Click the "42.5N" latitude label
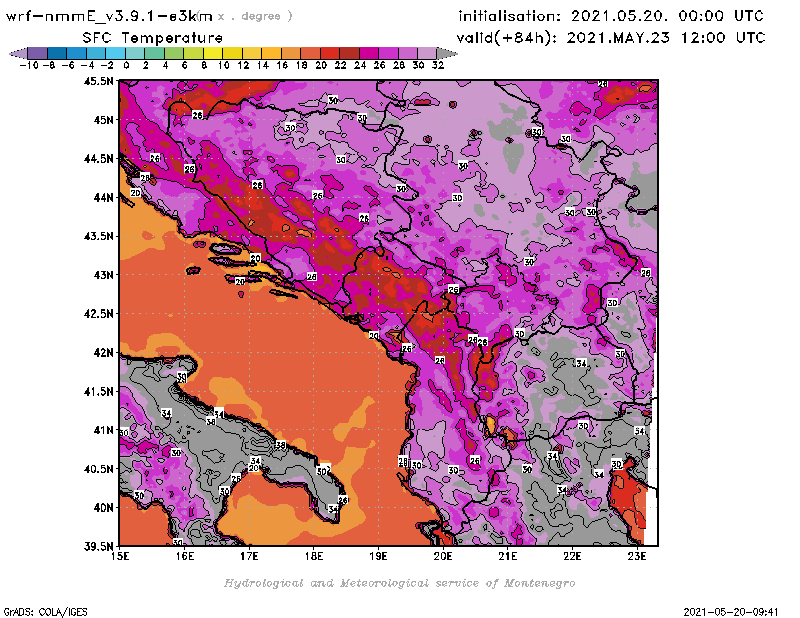 [x=99, y=314]
